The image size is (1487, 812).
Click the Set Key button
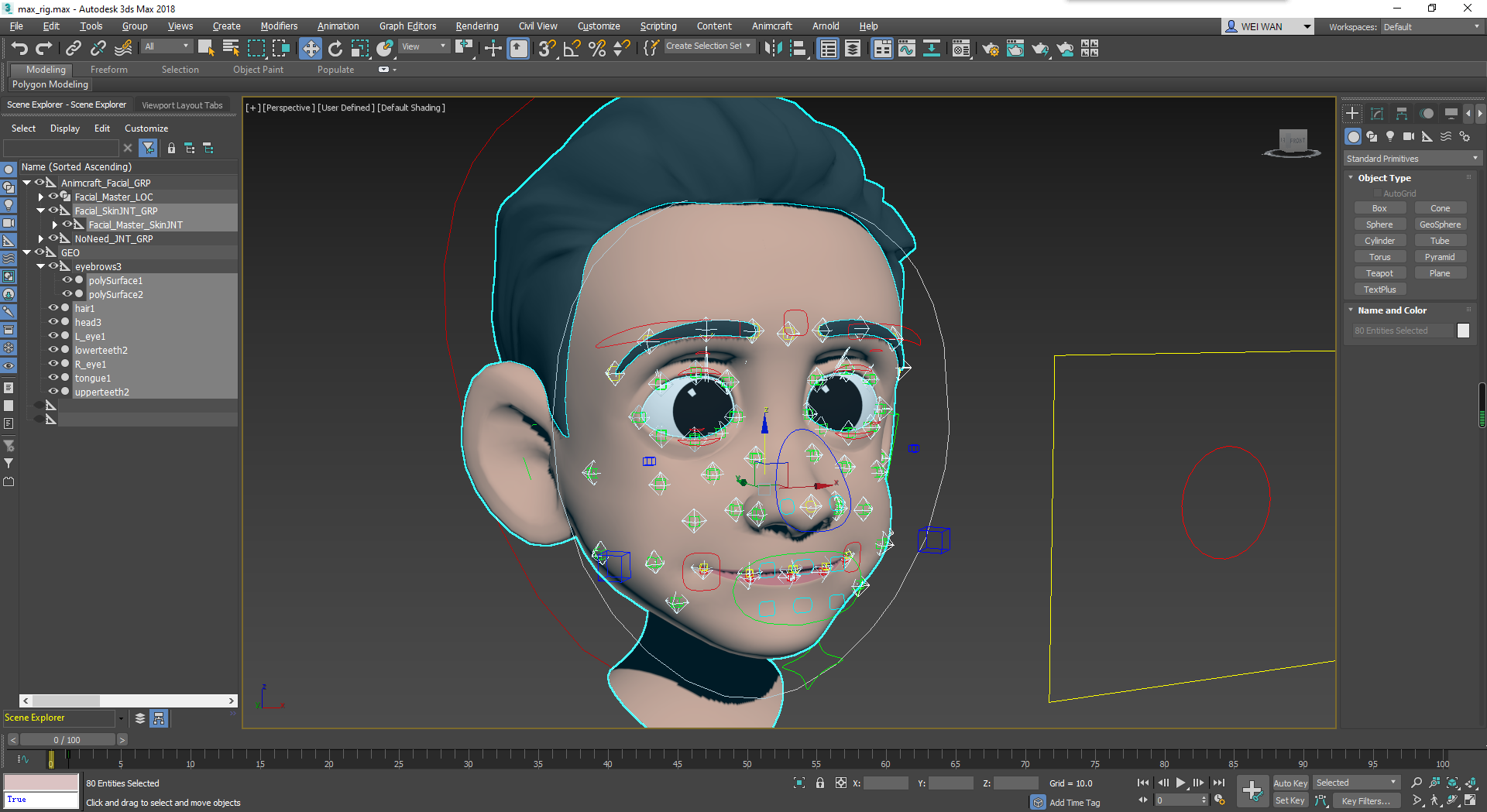[1290, 800]
